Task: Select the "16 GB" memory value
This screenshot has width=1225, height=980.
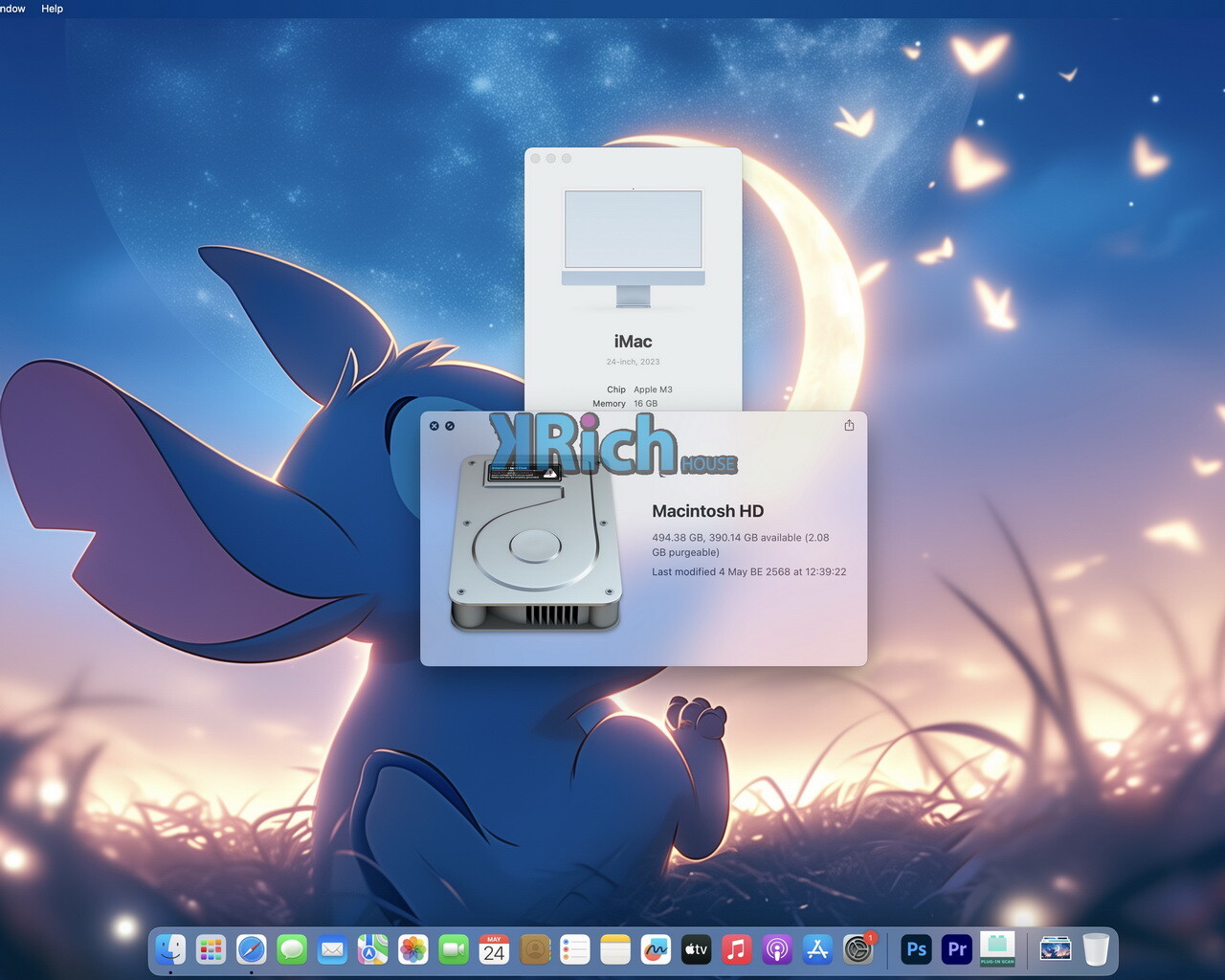Action: tap(645, 404)
